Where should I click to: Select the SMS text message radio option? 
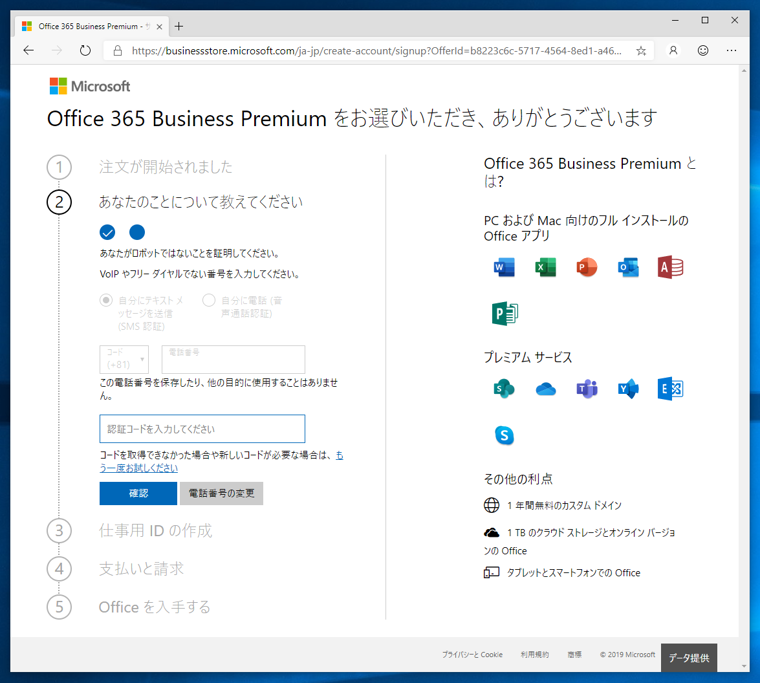(106, 300)
